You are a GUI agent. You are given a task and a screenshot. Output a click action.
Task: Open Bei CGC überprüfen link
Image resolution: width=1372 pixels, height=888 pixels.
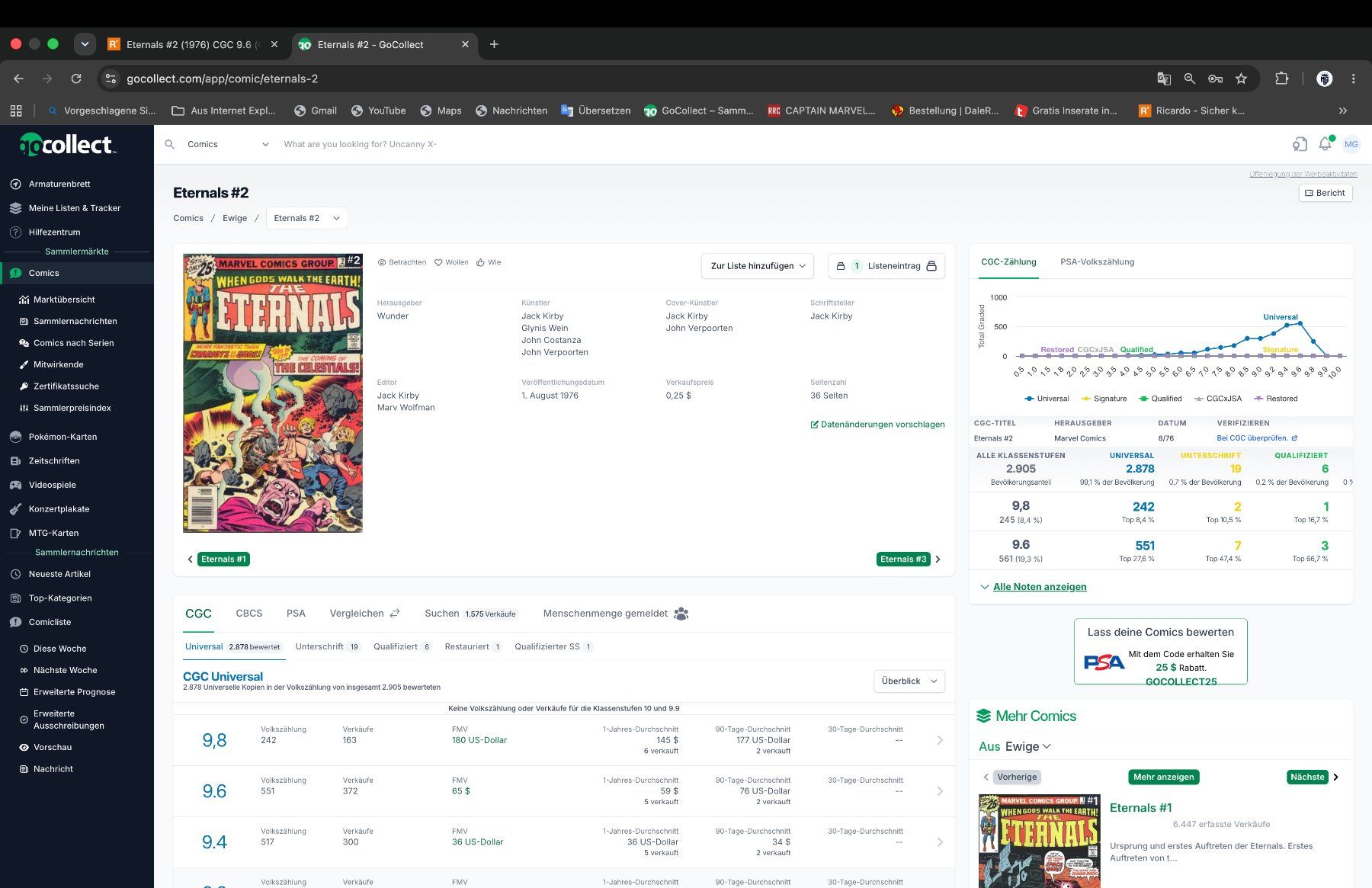pos(1257,438)
